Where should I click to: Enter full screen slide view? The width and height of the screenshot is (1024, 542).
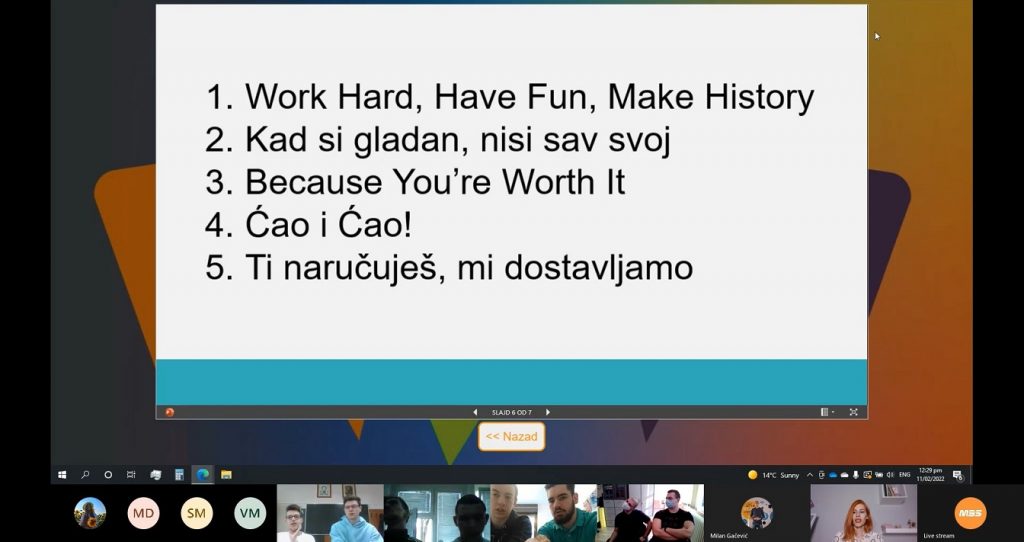[x=853, y=412]
